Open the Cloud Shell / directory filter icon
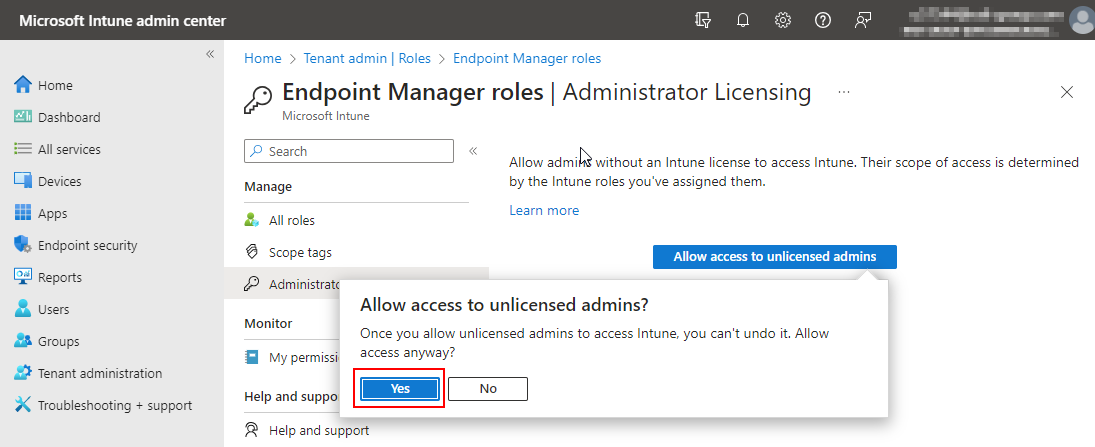The width and height of the screenshot is (1095, 447). point(703,20)
